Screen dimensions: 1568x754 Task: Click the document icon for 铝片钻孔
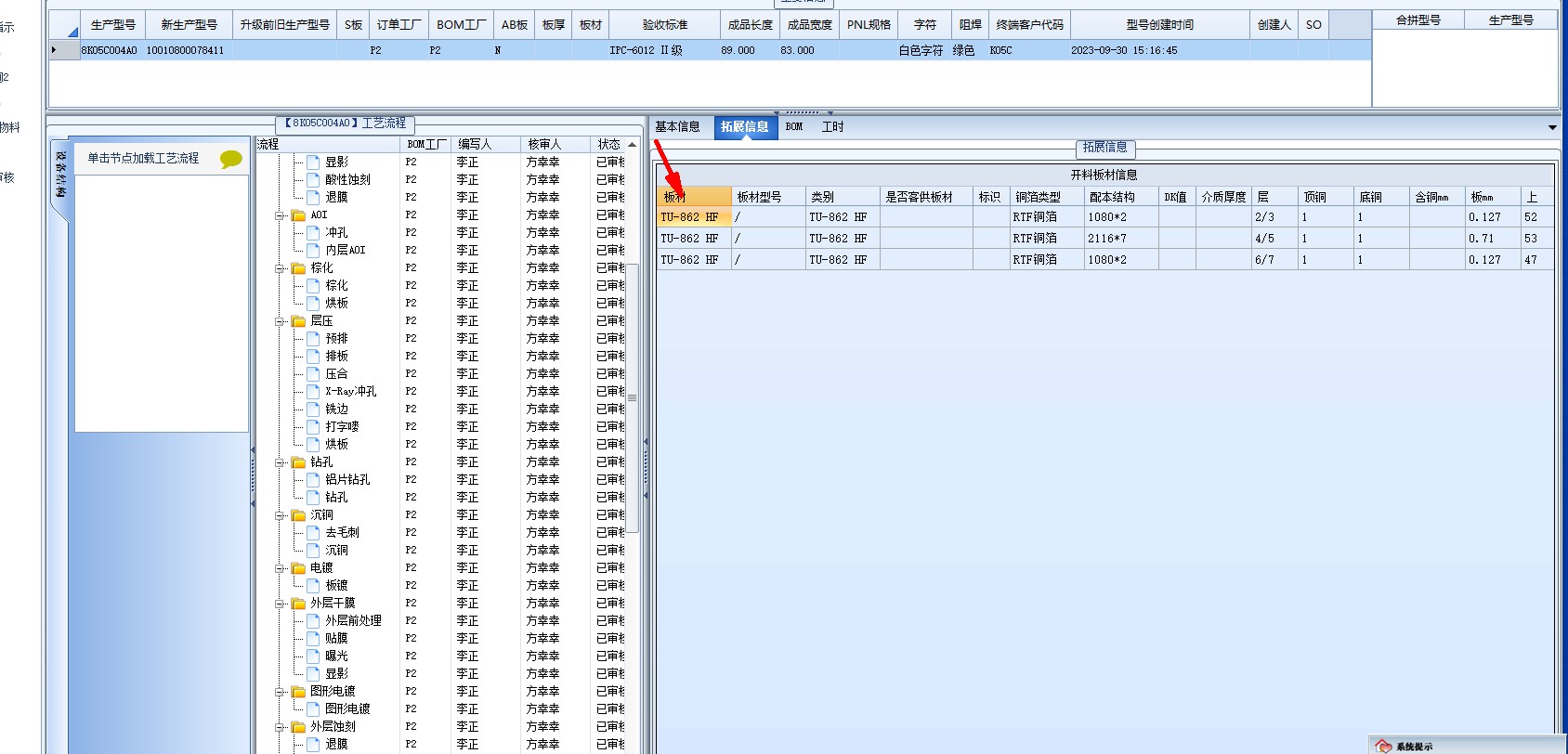point(313,479)
